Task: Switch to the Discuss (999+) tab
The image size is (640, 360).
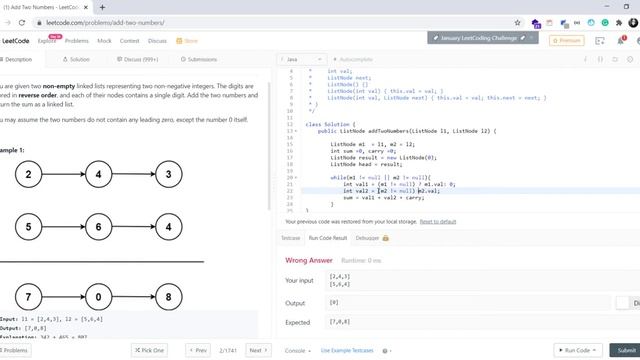Action: point(138,60)
